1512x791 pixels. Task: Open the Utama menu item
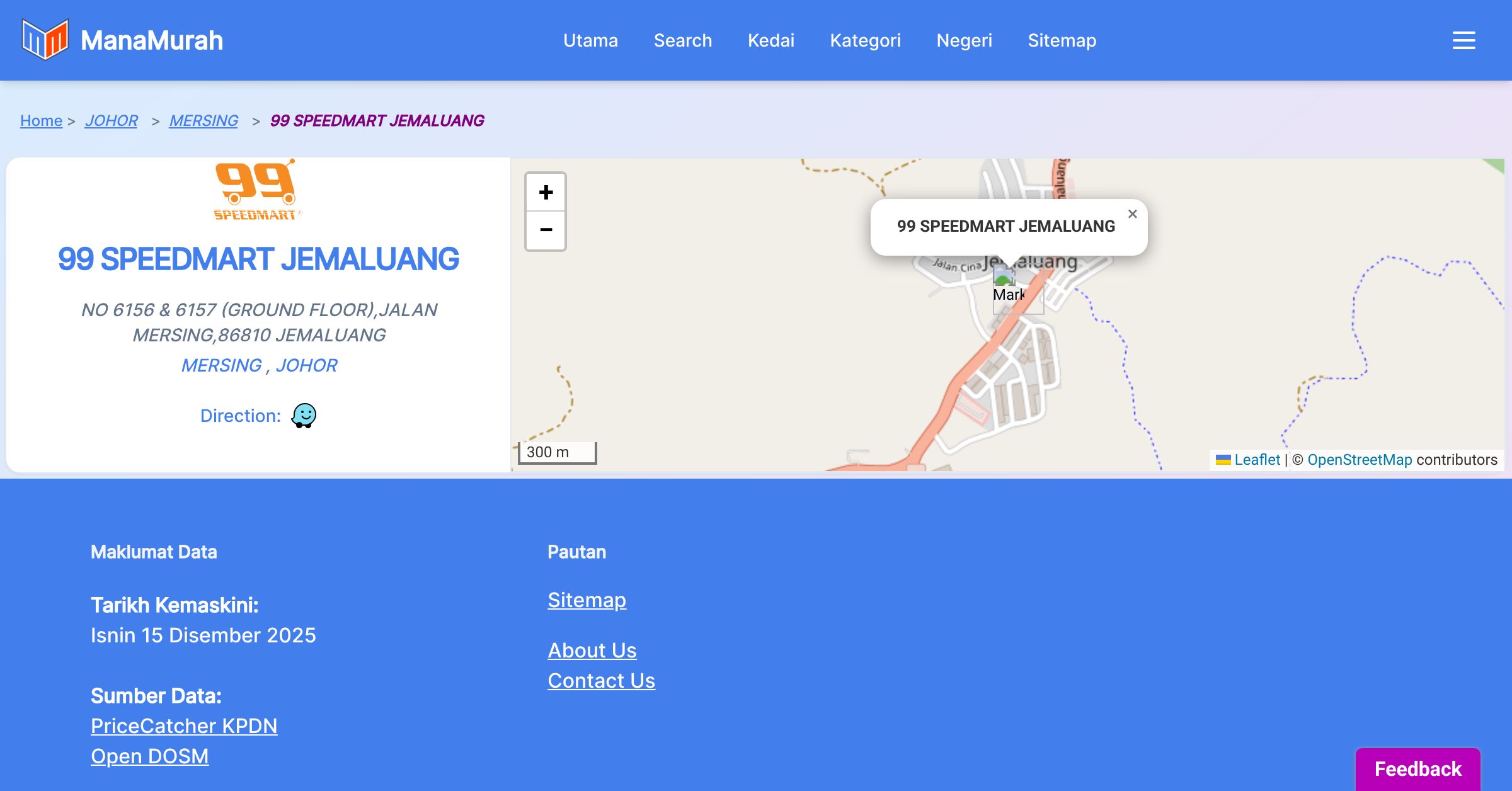coord(590,40)
